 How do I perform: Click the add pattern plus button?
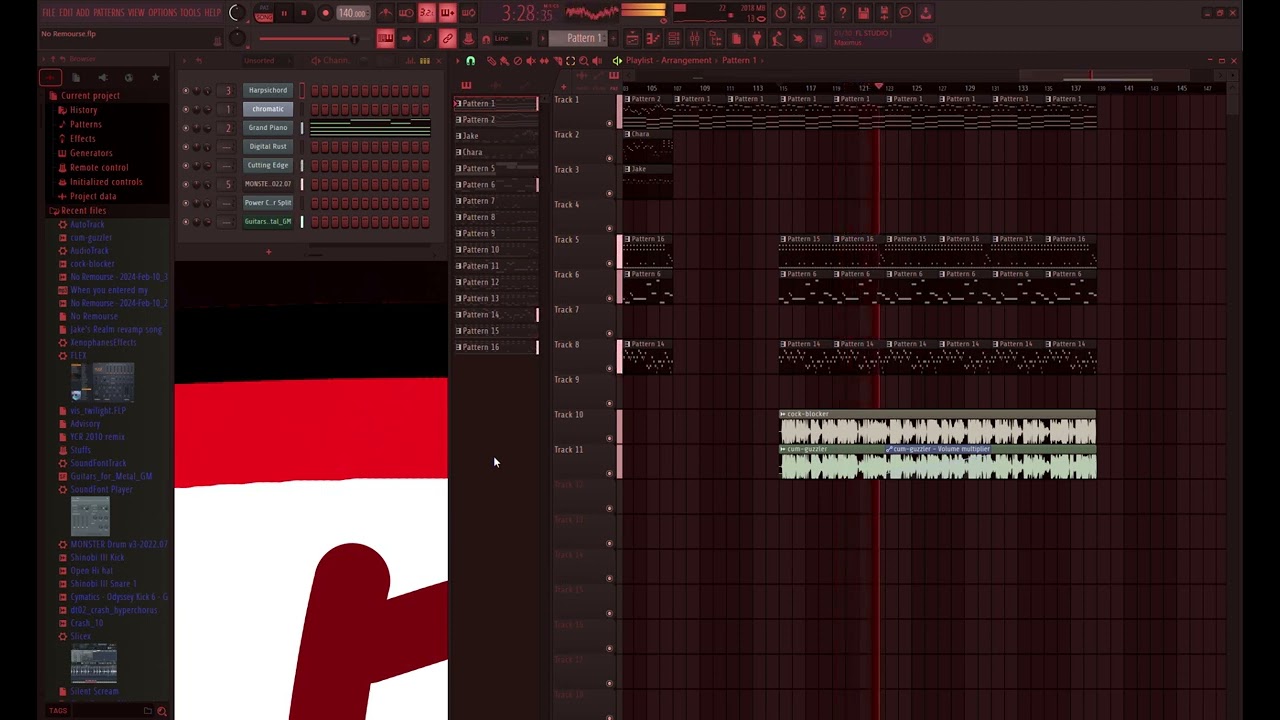614,39
